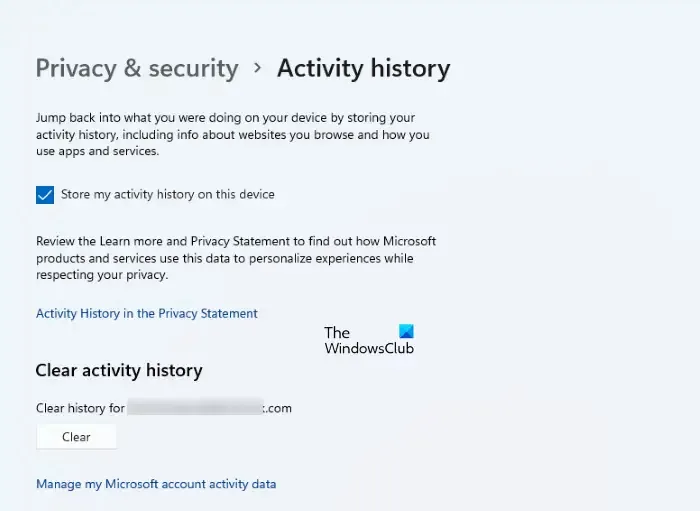Click the breadcrumb chevron arrow separator
The width and height of the screenshot is (700, 511).
(258, 68)
